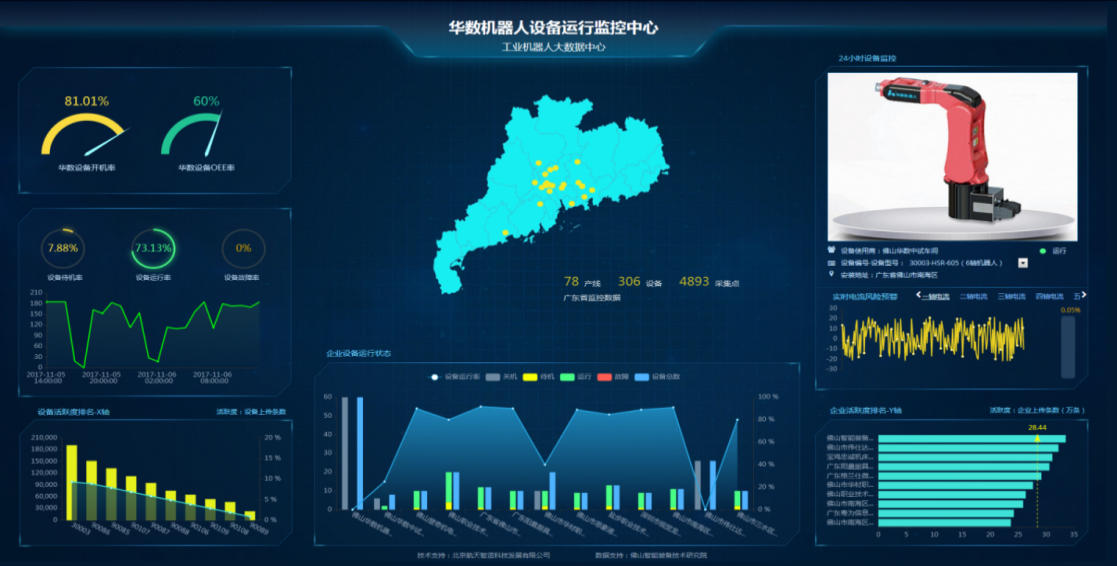1117x566 pixels.
Task: Select the 7.88% standby rate ring
Action: [x=63, y=248]
